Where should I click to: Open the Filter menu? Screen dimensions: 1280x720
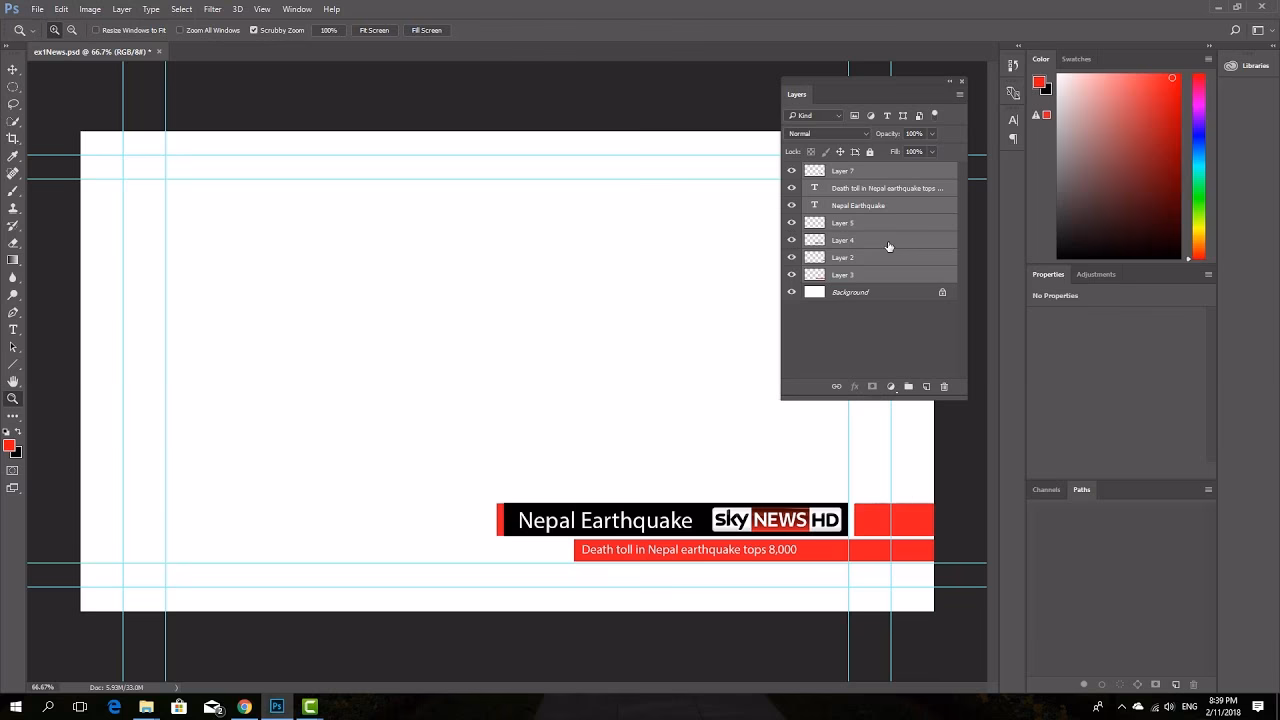point(212,9)
